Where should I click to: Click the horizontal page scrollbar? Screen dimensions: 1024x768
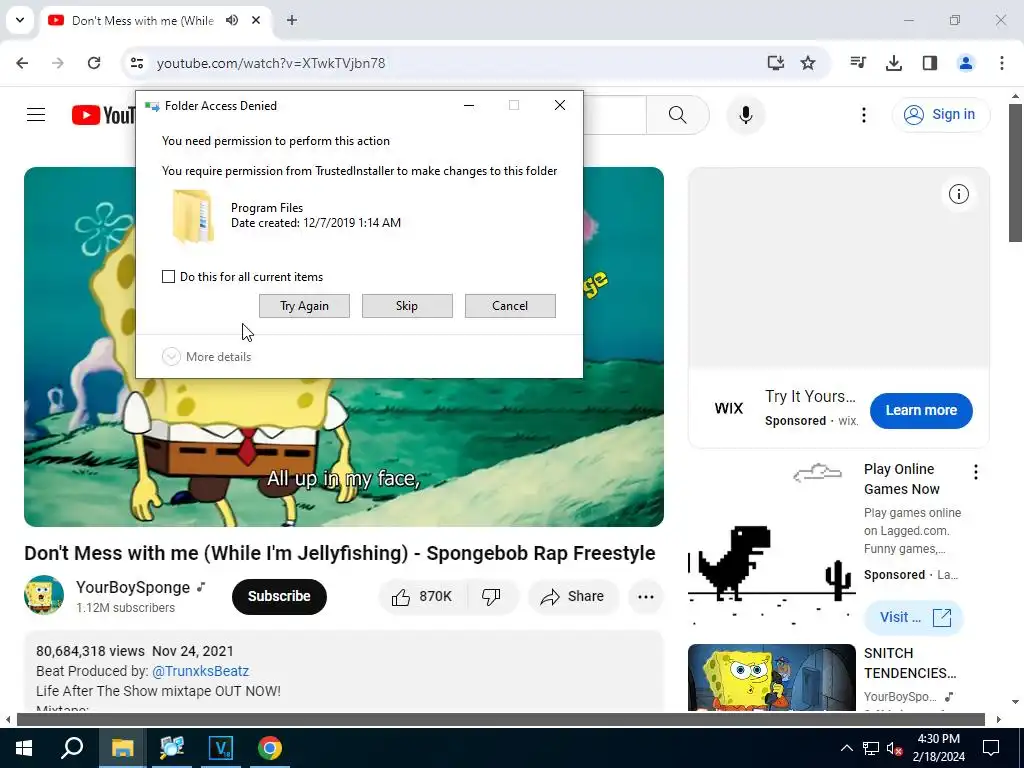point(500,720)
